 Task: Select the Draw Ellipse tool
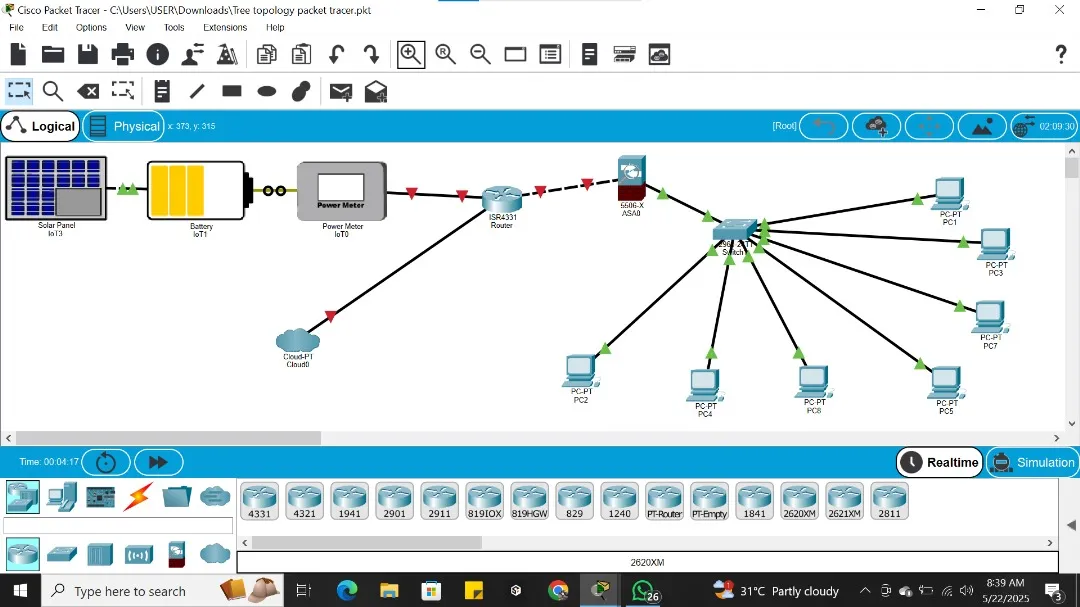(x=267, y=91)
